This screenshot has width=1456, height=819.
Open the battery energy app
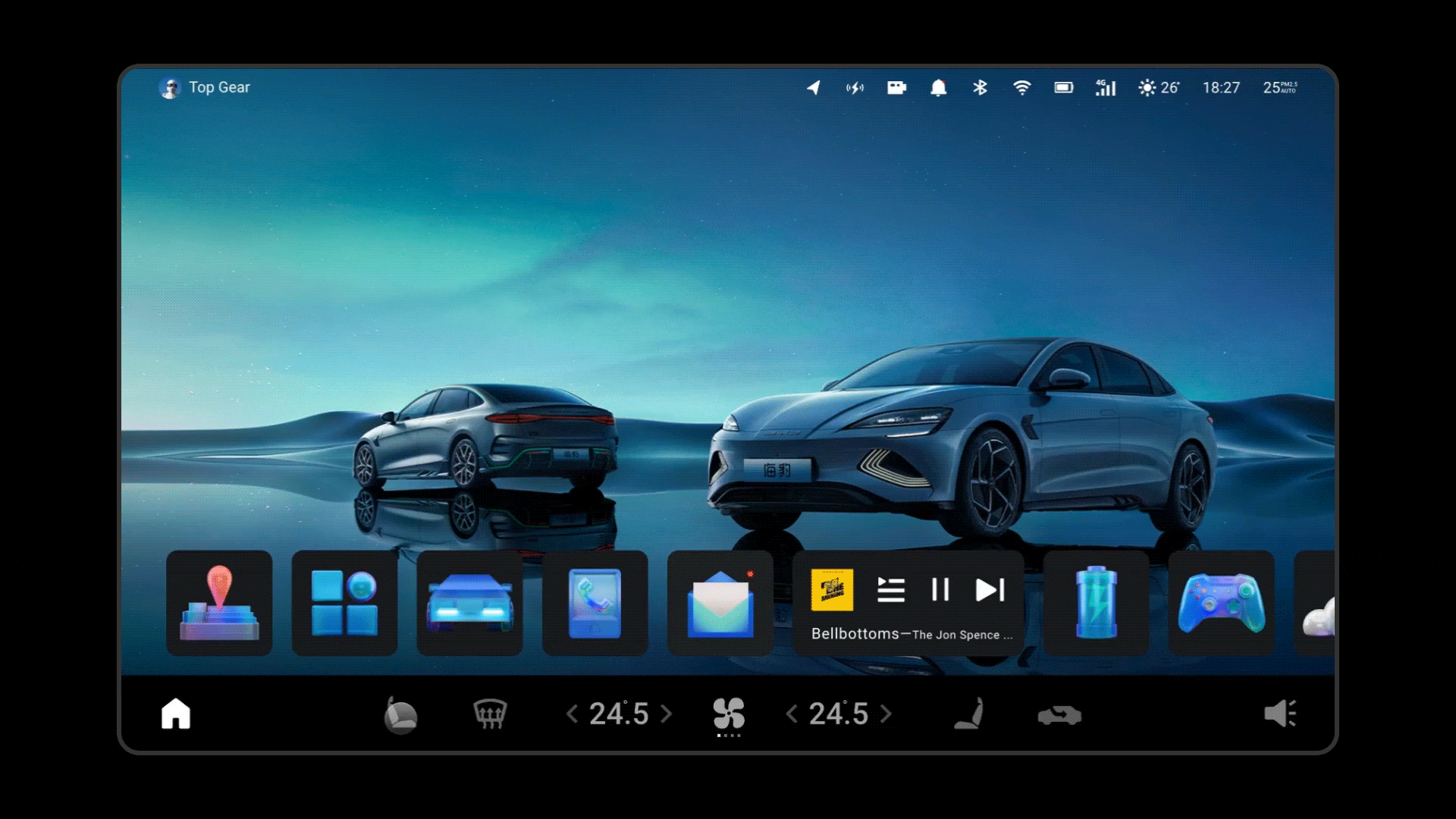(x=1096, y=603)
